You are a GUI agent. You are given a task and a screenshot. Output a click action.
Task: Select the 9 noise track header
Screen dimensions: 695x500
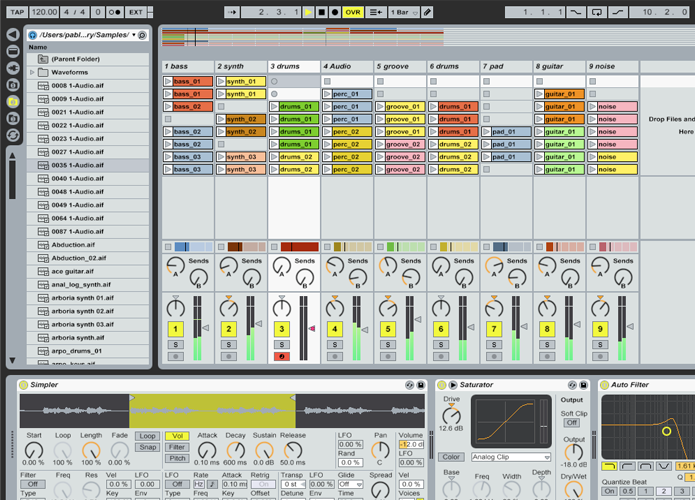613,66
